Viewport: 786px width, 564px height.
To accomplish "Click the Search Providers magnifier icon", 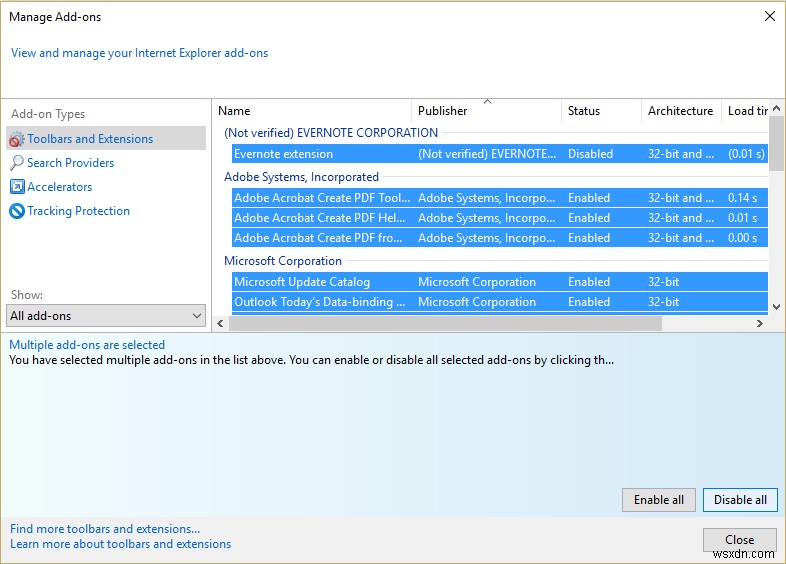I will [x=17, y=163].
